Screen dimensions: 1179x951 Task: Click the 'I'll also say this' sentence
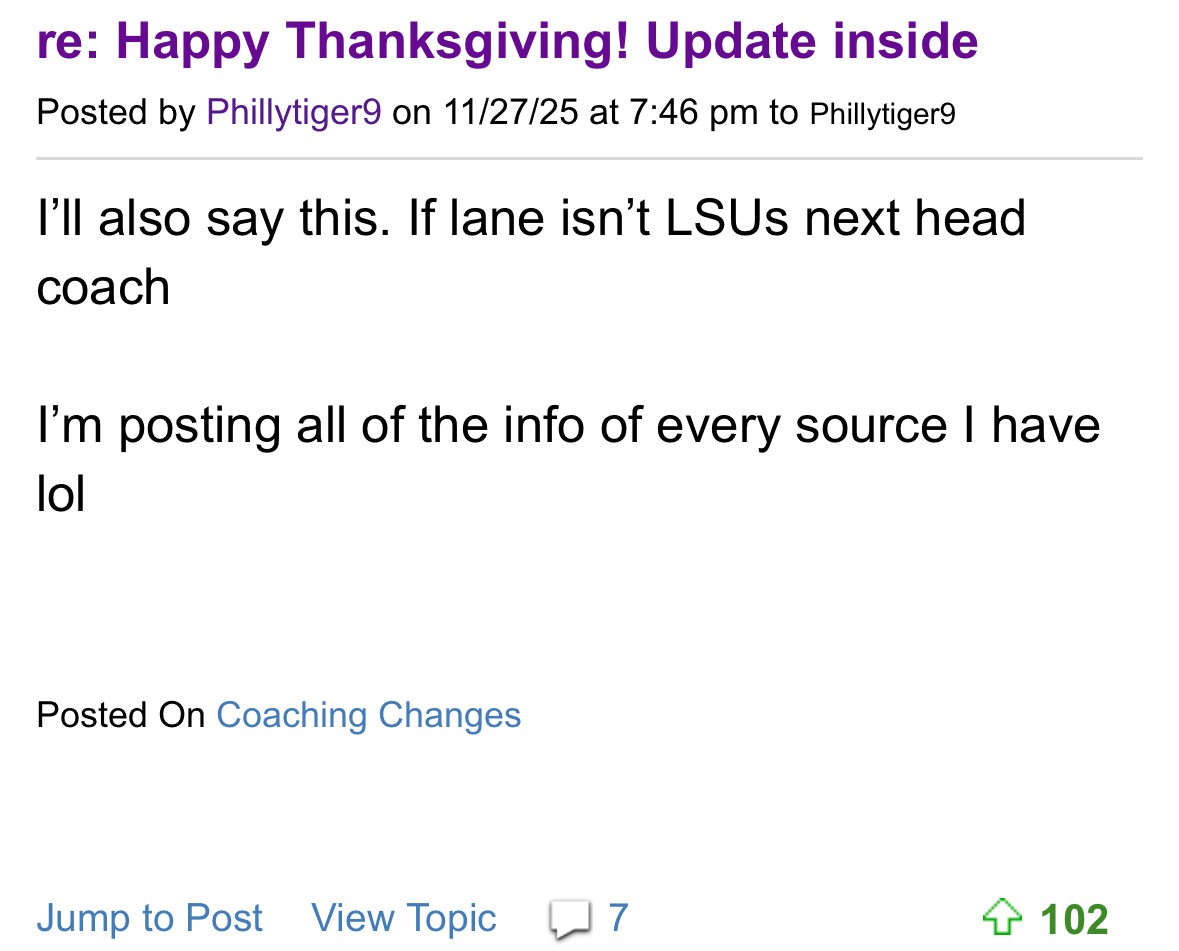(213, 219)
